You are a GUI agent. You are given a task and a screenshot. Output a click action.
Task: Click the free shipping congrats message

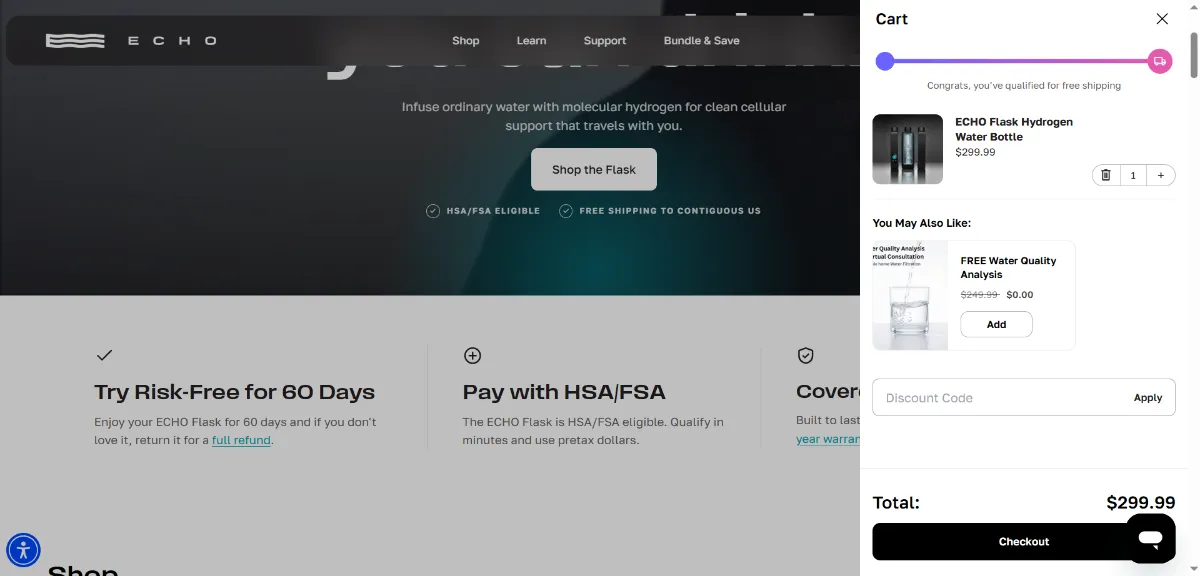[1024, 86]
